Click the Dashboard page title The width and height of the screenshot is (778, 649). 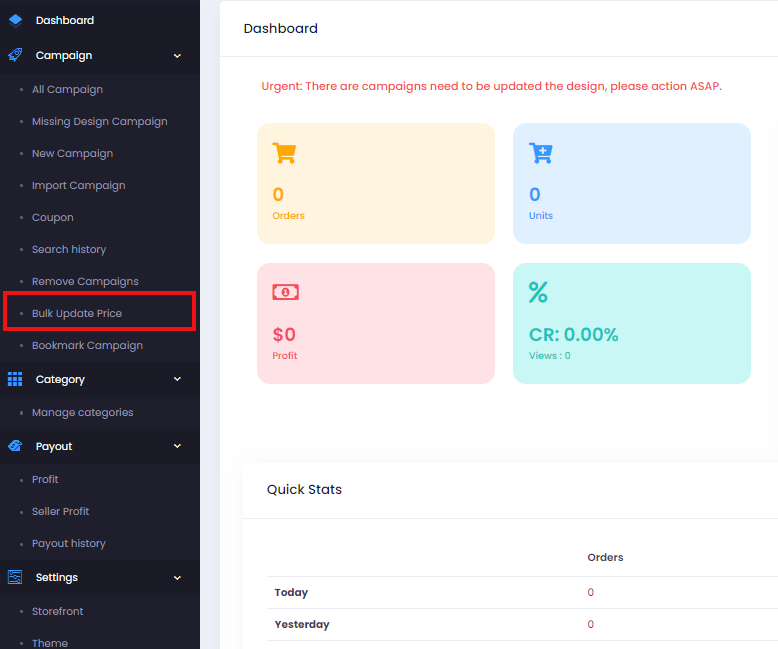[x=281, y=29]
